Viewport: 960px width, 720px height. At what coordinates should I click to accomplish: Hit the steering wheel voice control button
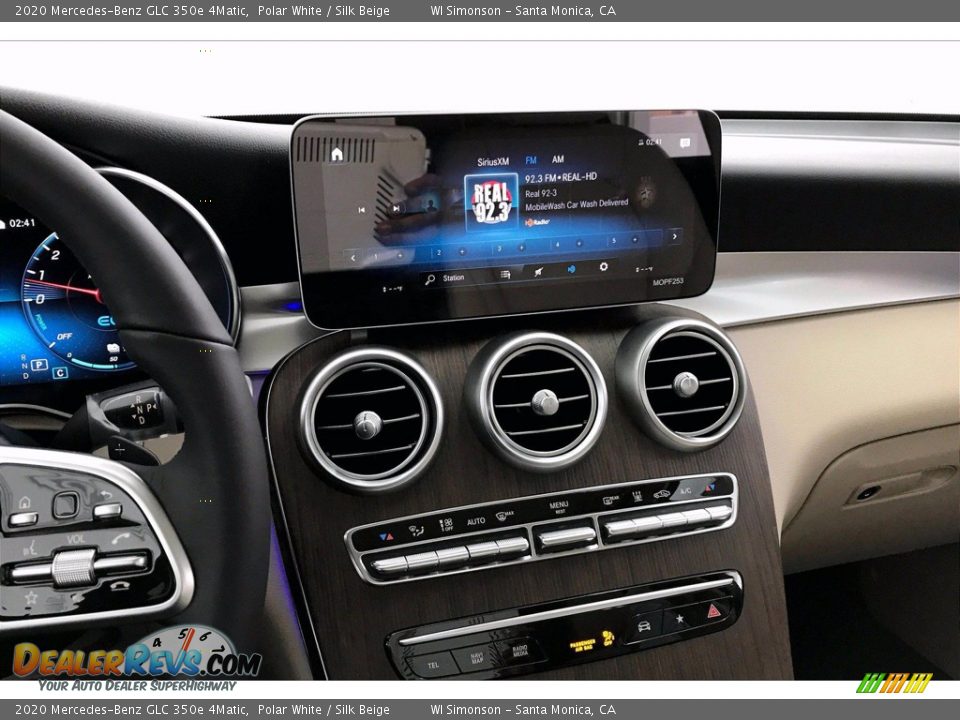pyautogui.click(x=30, y=548)
